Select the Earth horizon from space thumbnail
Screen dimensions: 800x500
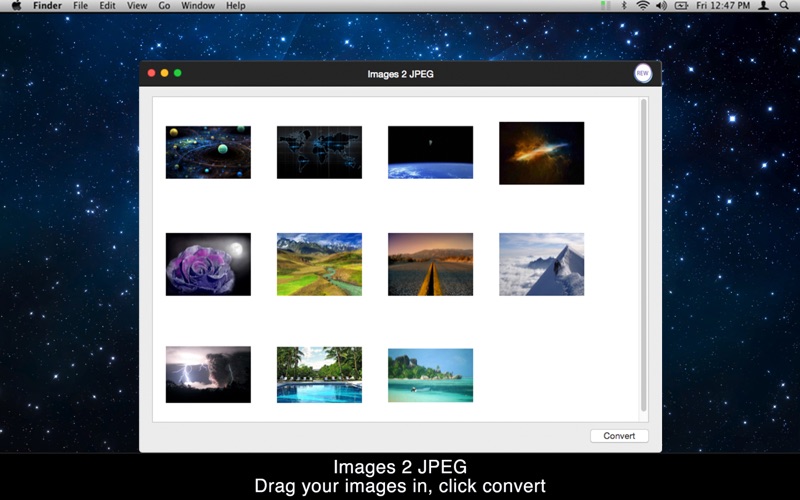pyautogui.click(x=431, y=153)
